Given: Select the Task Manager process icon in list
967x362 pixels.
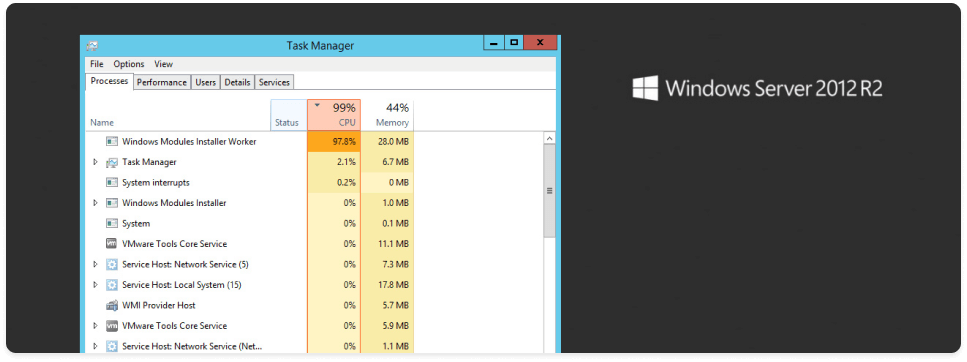Looking at the screenshot, I should click(112, 162).
